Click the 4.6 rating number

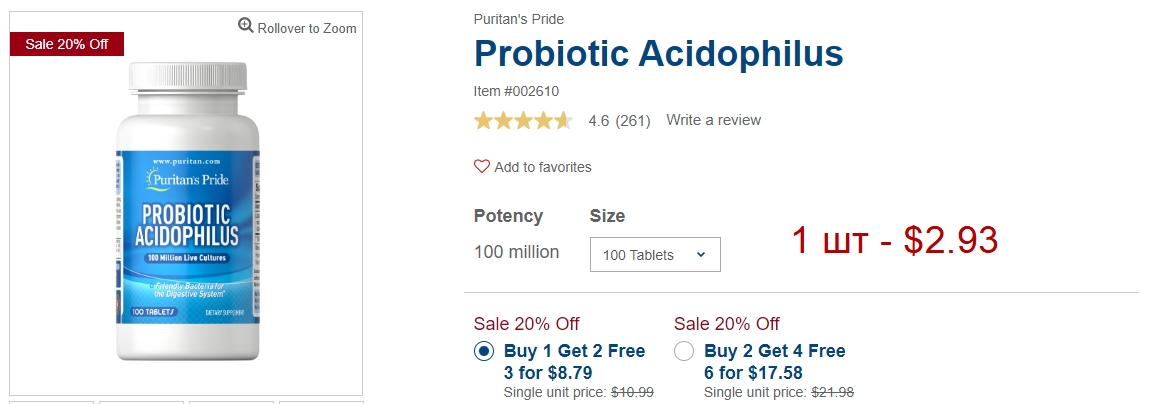click(599, 121)
